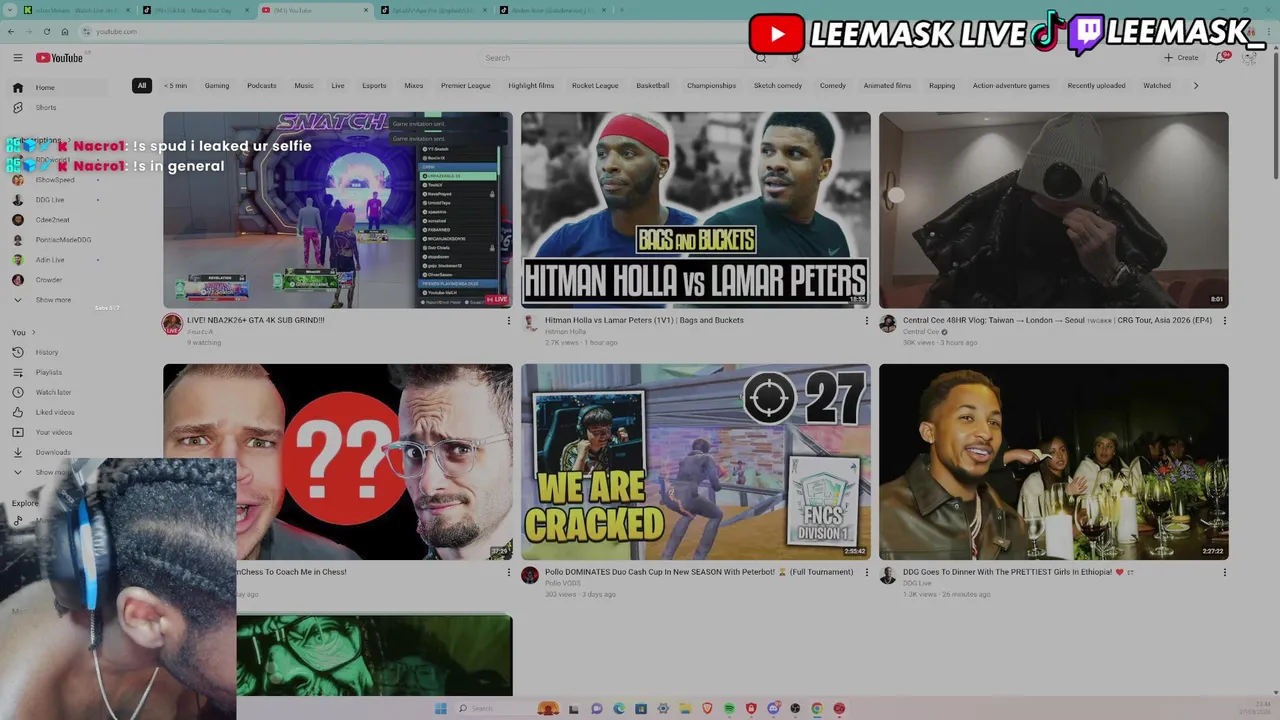Open Your videos in the sidebar
1280x720 pixels.
tap(58, 432)
